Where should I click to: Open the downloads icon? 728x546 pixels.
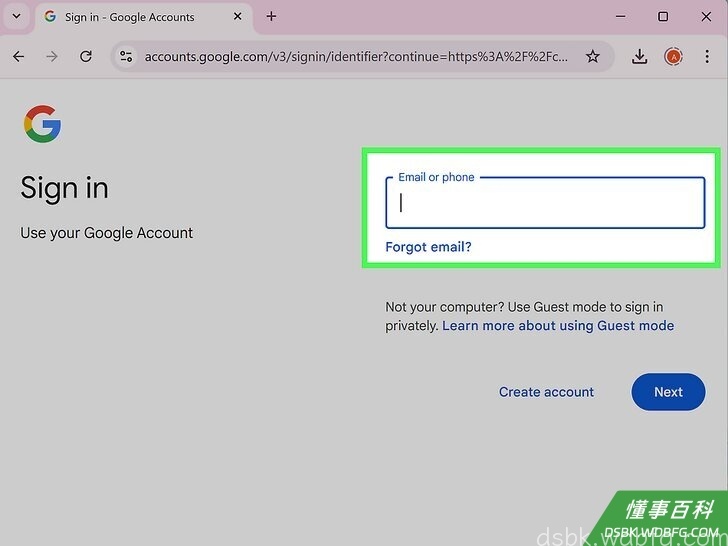click(639, 57)
